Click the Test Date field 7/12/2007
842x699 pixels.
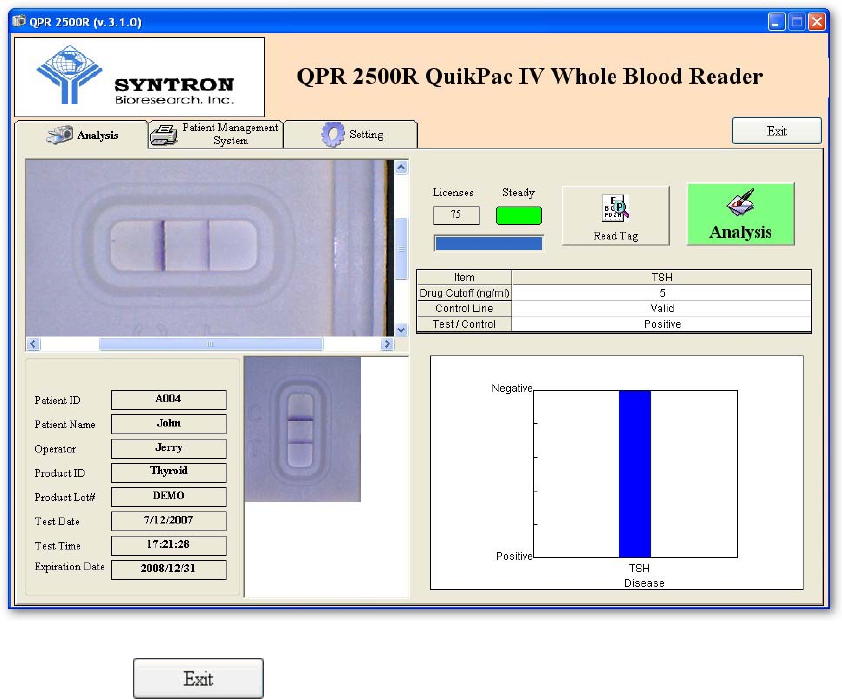click(x=169, y=521)
